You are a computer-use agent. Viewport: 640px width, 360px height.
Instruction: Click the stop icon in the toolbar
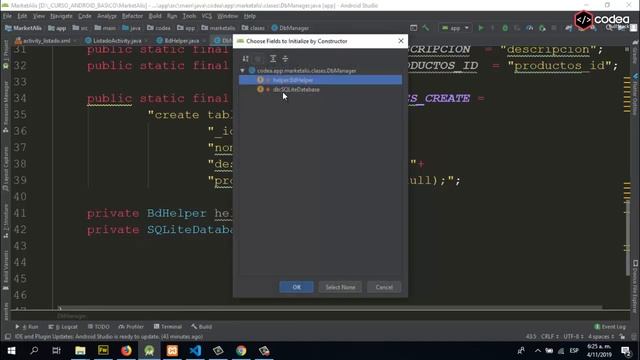coord(554,28)
